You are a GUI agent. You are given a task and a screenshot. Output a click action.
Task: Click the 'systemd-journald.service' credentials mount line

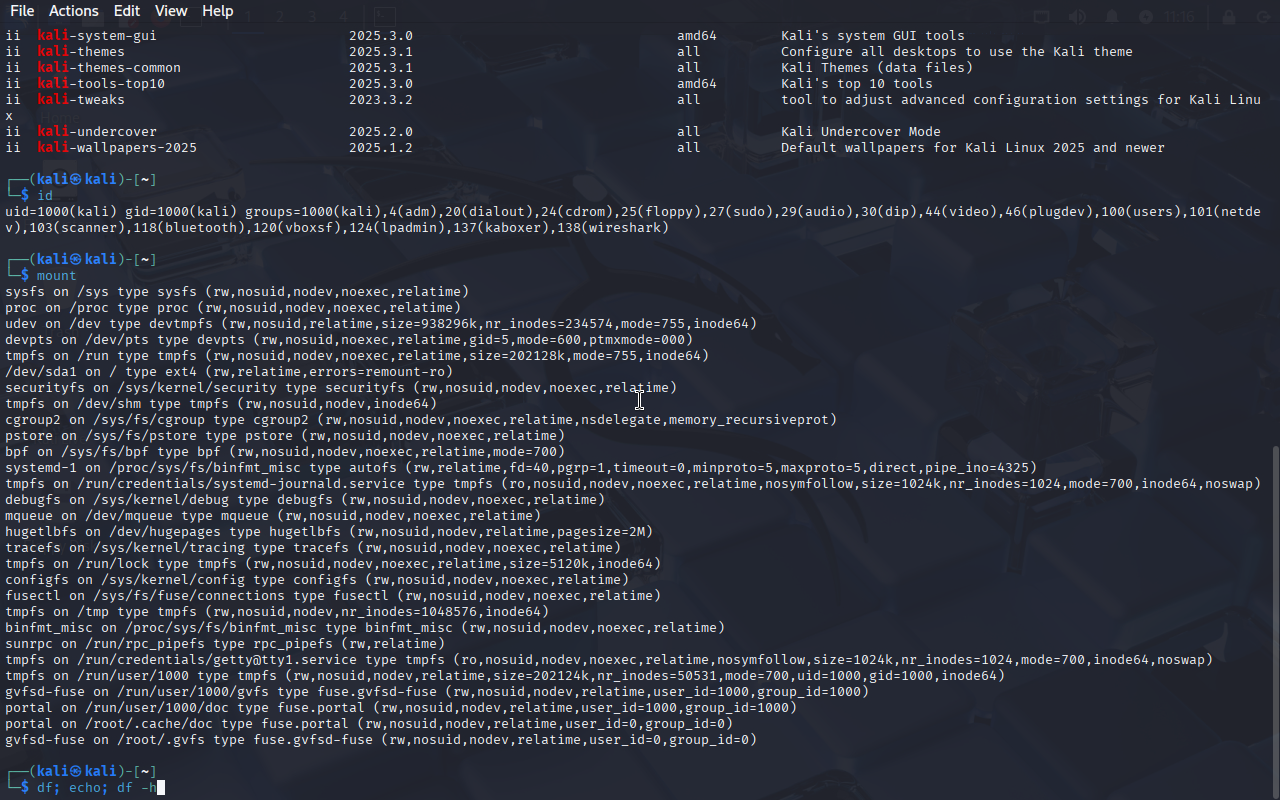point(633,484)
